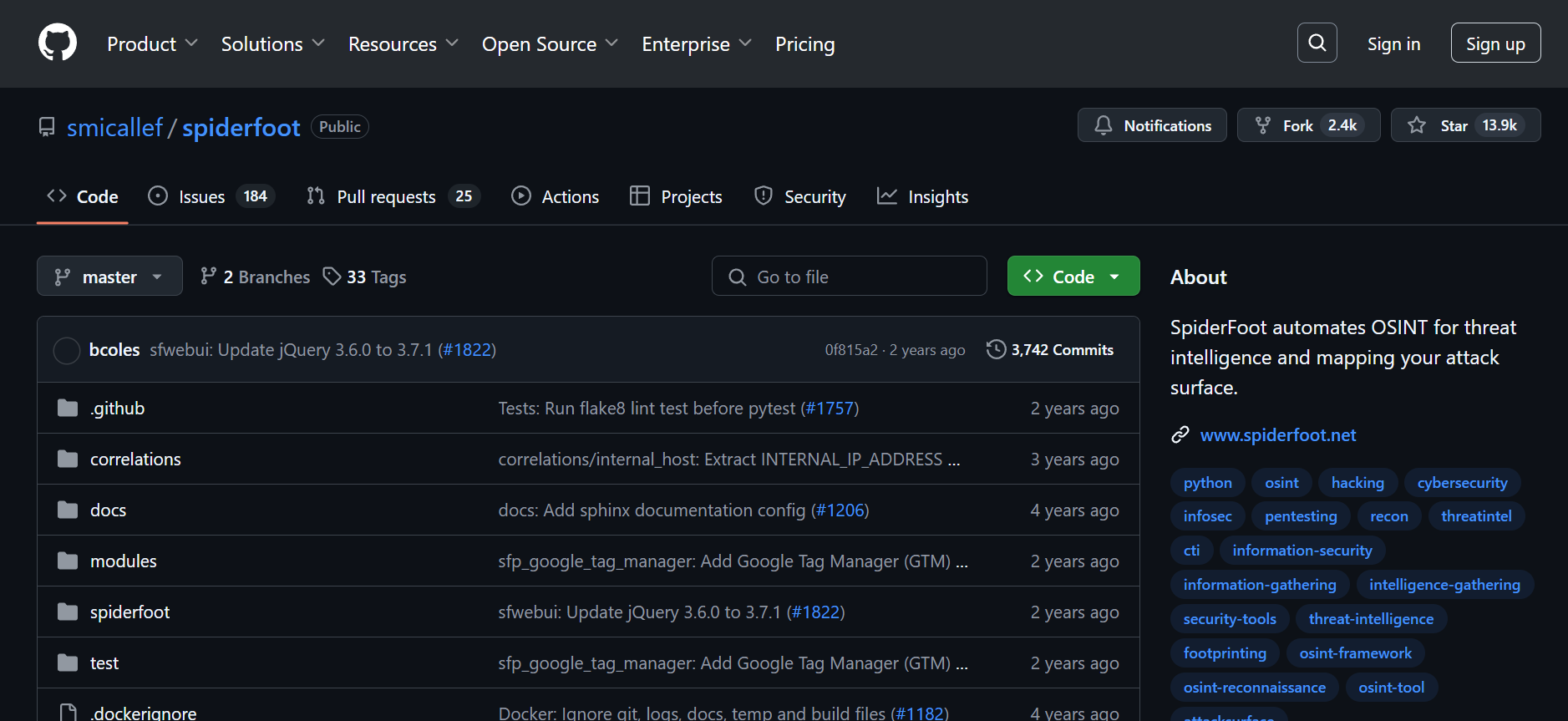The height and width of the screenshot is (721, 1568).
Task: Open the modules folder name
Action: click(x=124, y=561)
